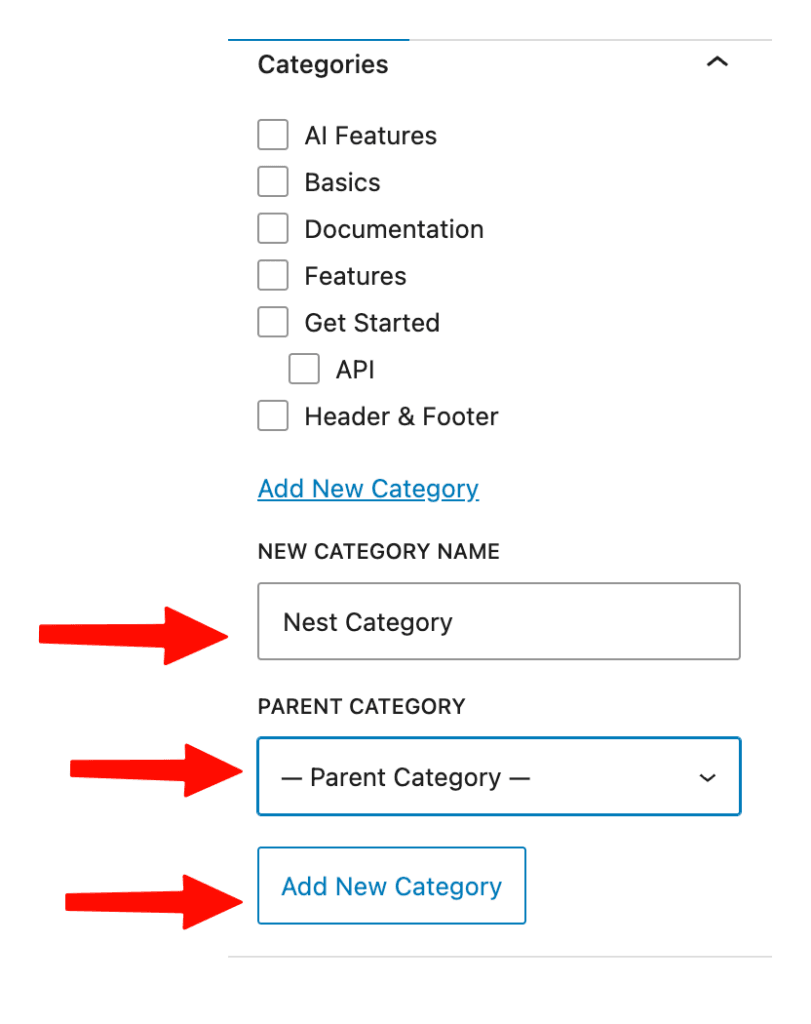Toggle the Get Started checkbox
The image size is (811, 1024).
click(273, 322)
